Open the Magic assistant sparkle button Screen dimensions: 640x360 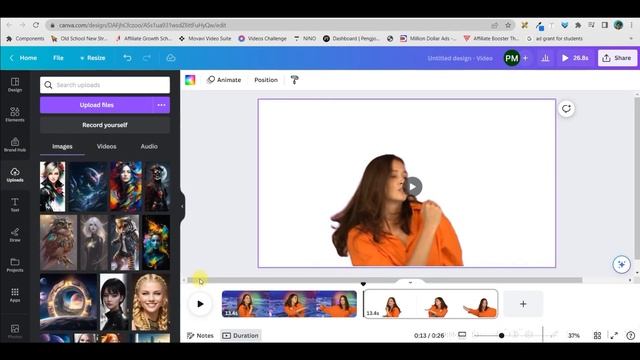621,264
